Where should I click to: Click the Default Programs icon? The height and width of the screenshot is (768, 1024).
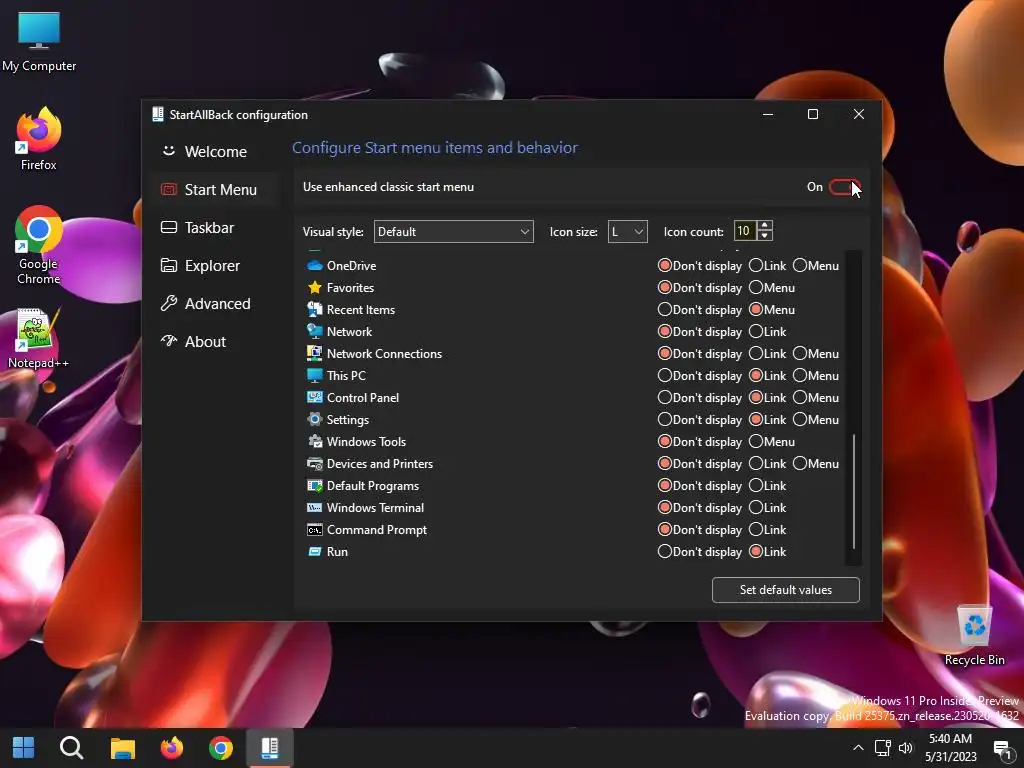315,486
